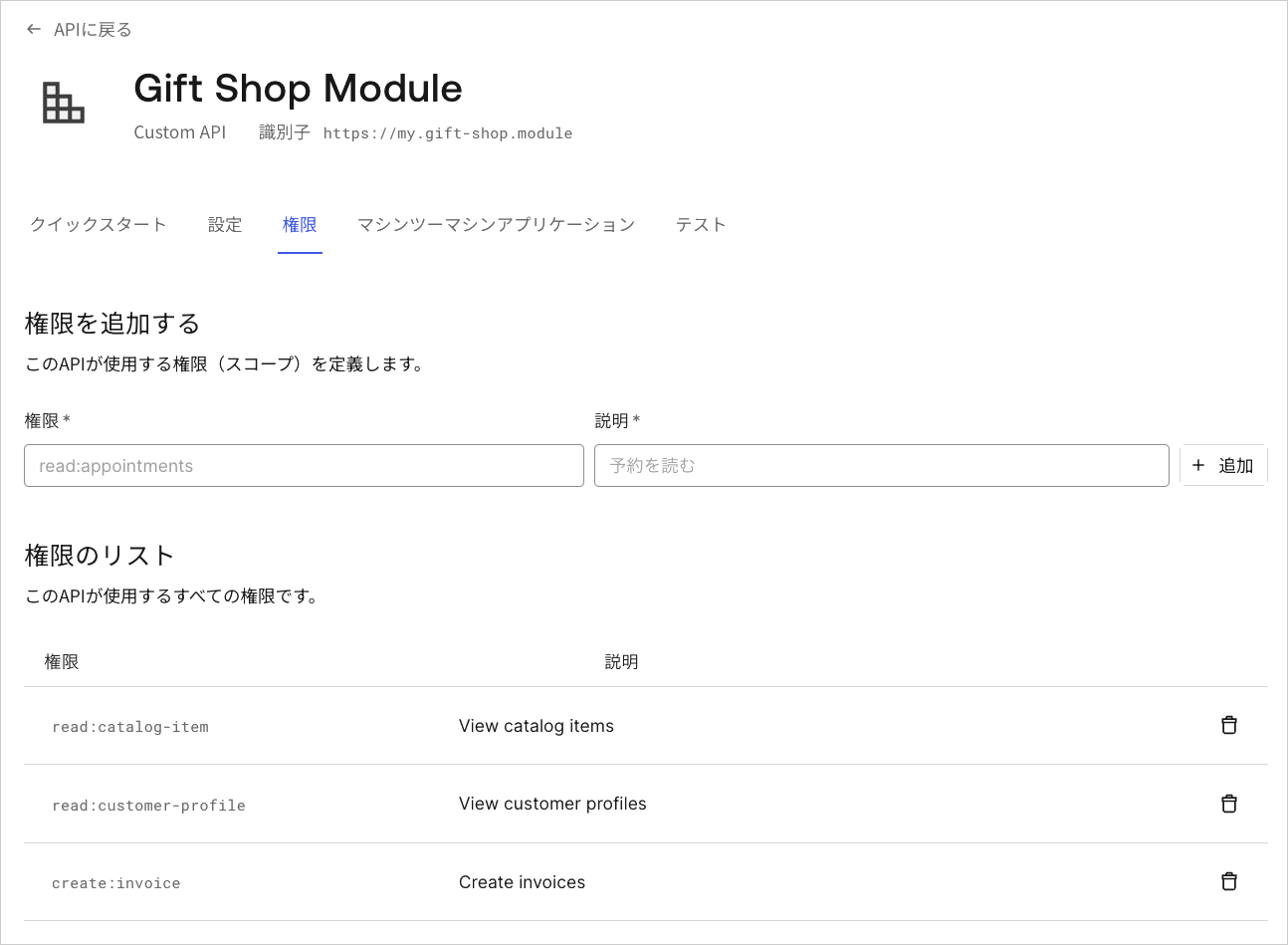Go back via the APIに戻る link
The height and width of the screenshot is (945, 1288).
pyautogui.click(x=93, y=30)
